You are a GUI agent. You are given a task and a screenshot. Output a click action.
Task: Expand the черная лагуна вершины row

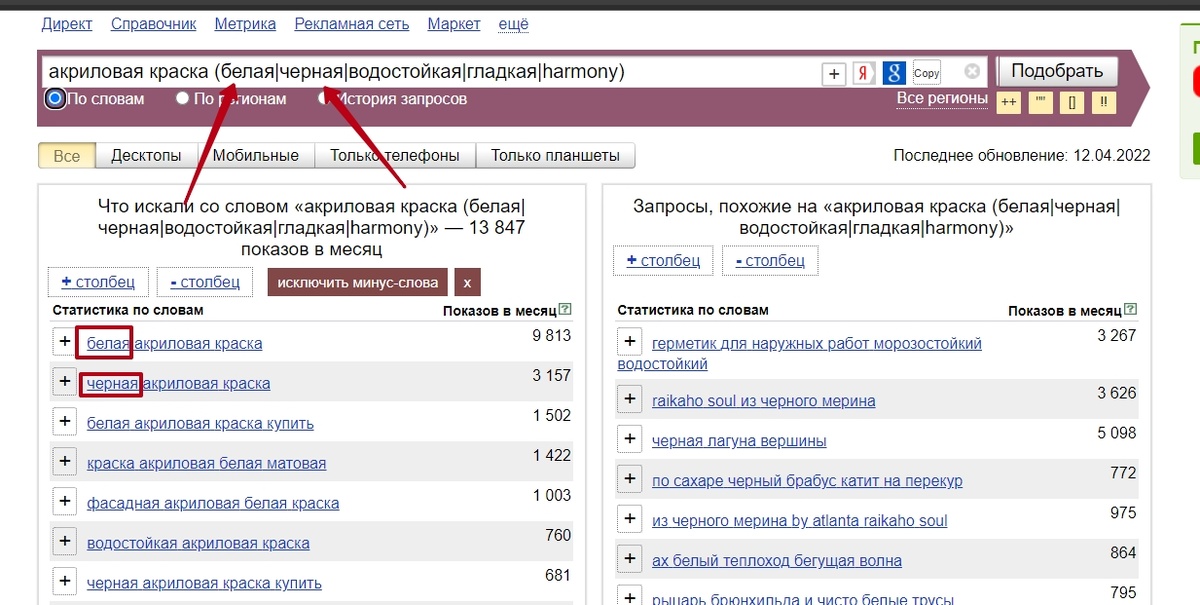(629, 439)
